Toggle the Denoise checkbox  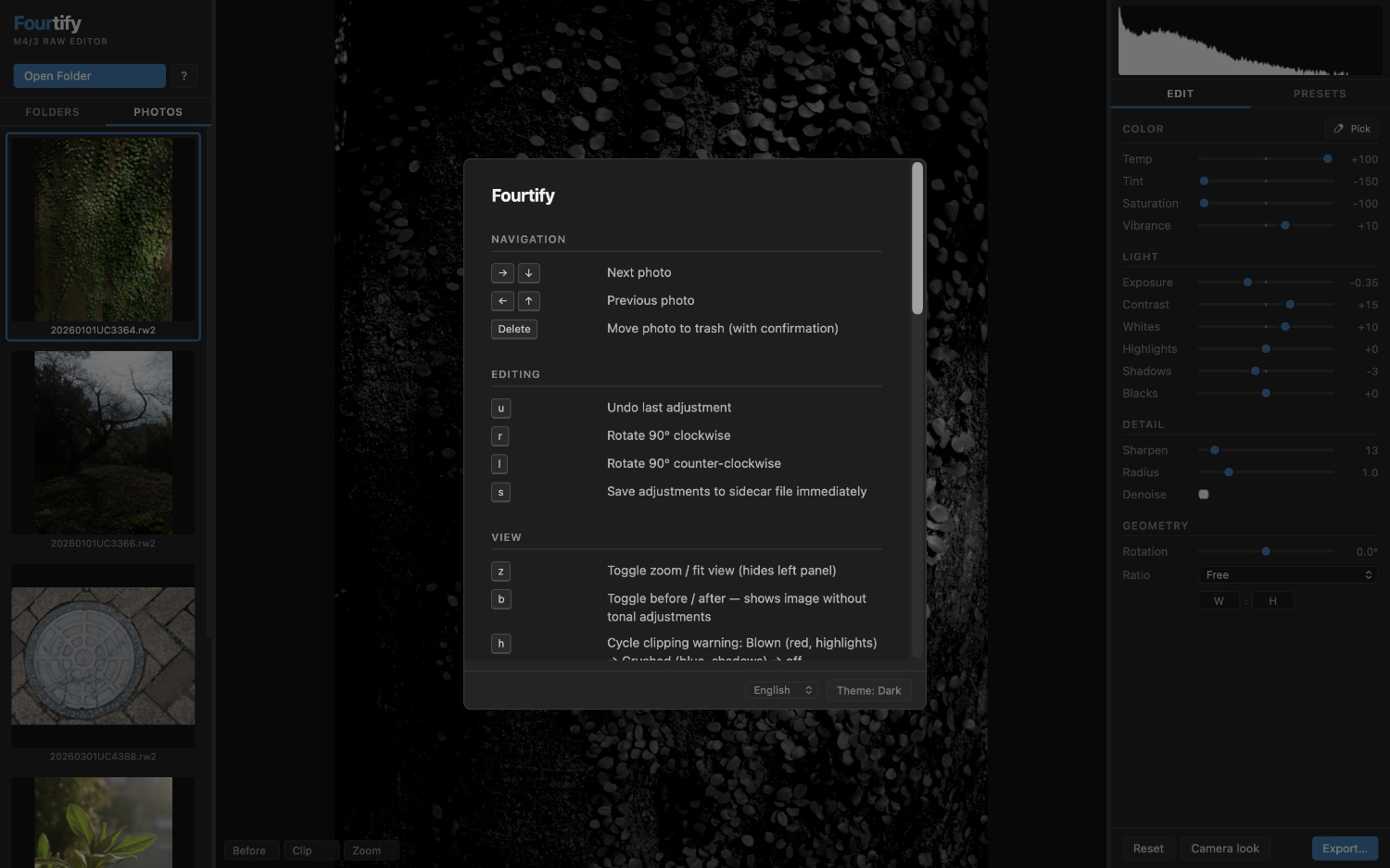[x=1204, y=495]
